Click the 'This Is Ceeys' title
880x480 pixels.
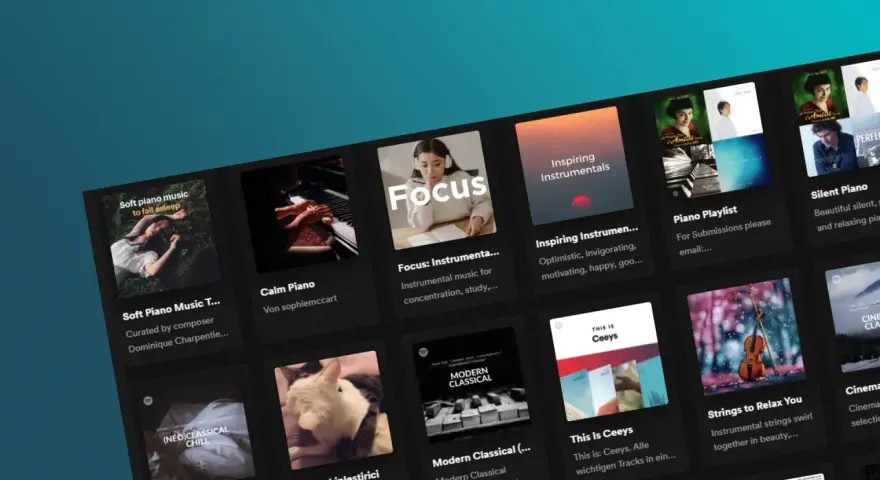tap(602, 435)
